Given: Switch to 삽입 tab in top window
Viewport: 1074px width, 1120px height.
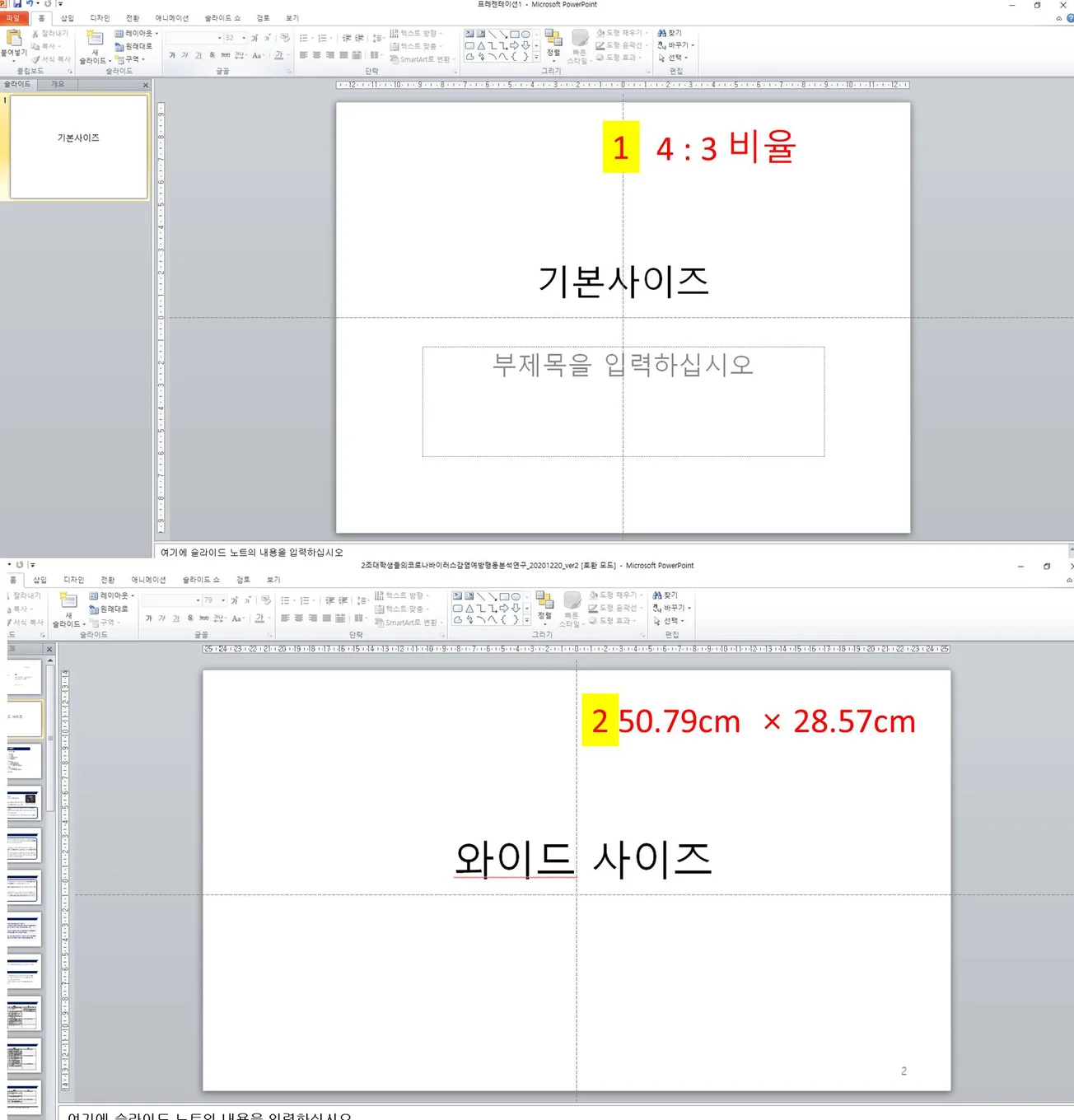Looking at the screenshot, I should pyautogui.click(x=68, y=18).
